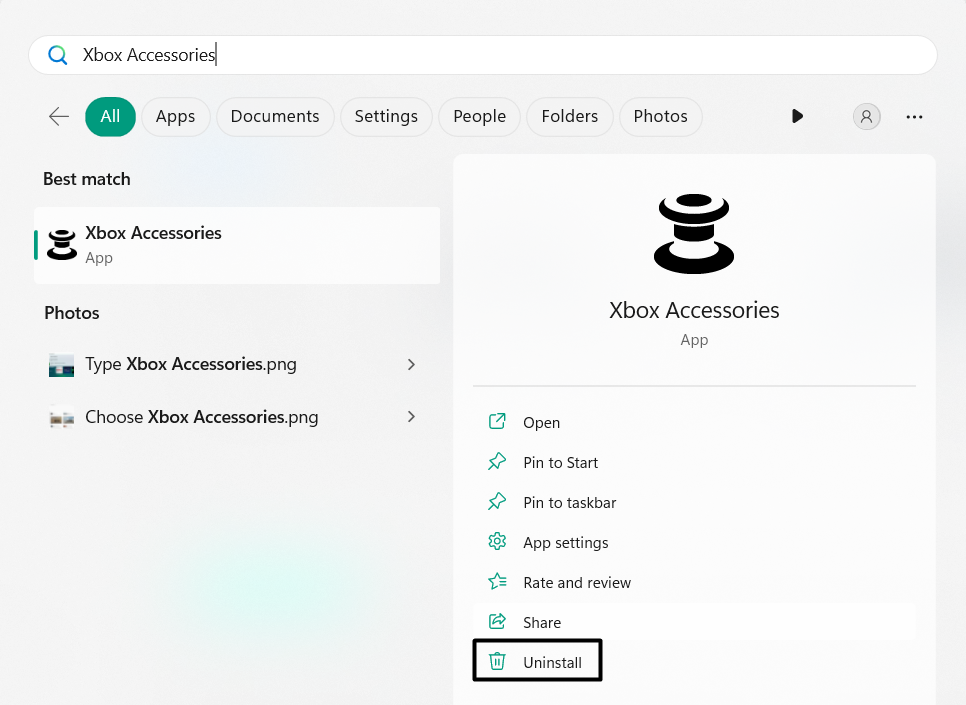Click the play arrow to show more filters

(x=797, y=116)
